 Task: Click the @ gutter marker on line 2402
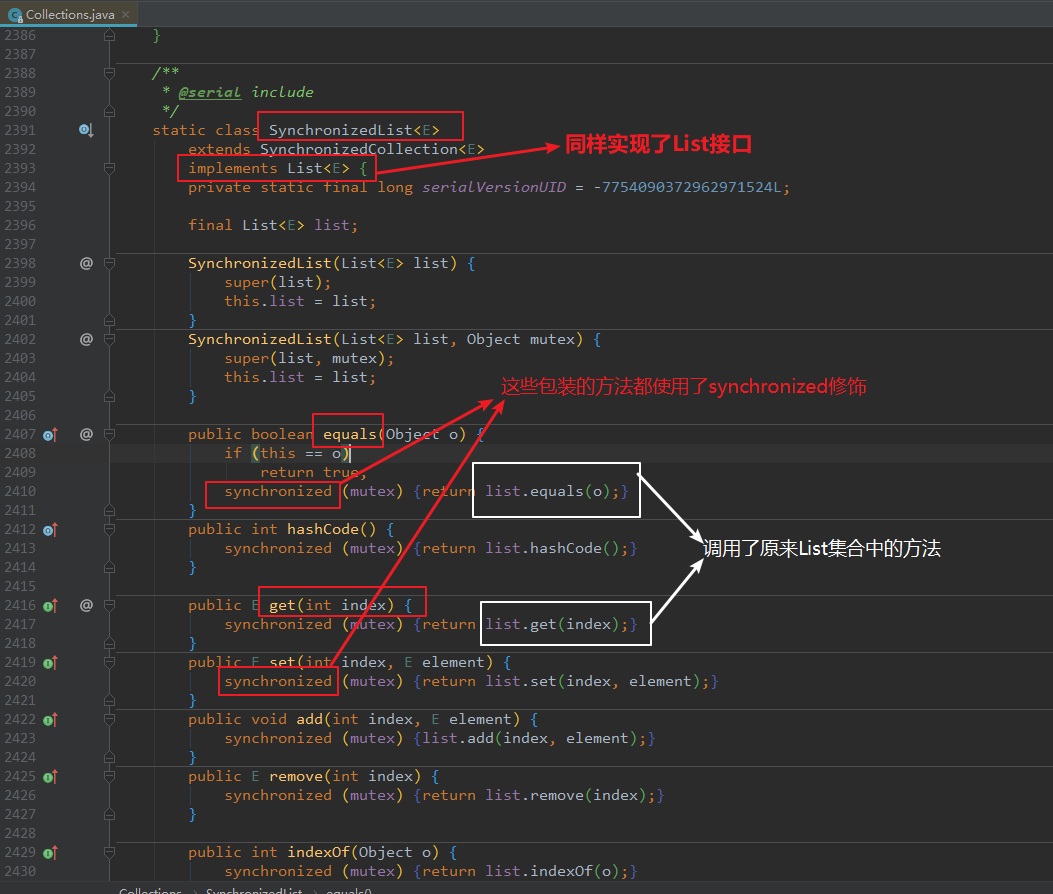click(x=86, y=339)
